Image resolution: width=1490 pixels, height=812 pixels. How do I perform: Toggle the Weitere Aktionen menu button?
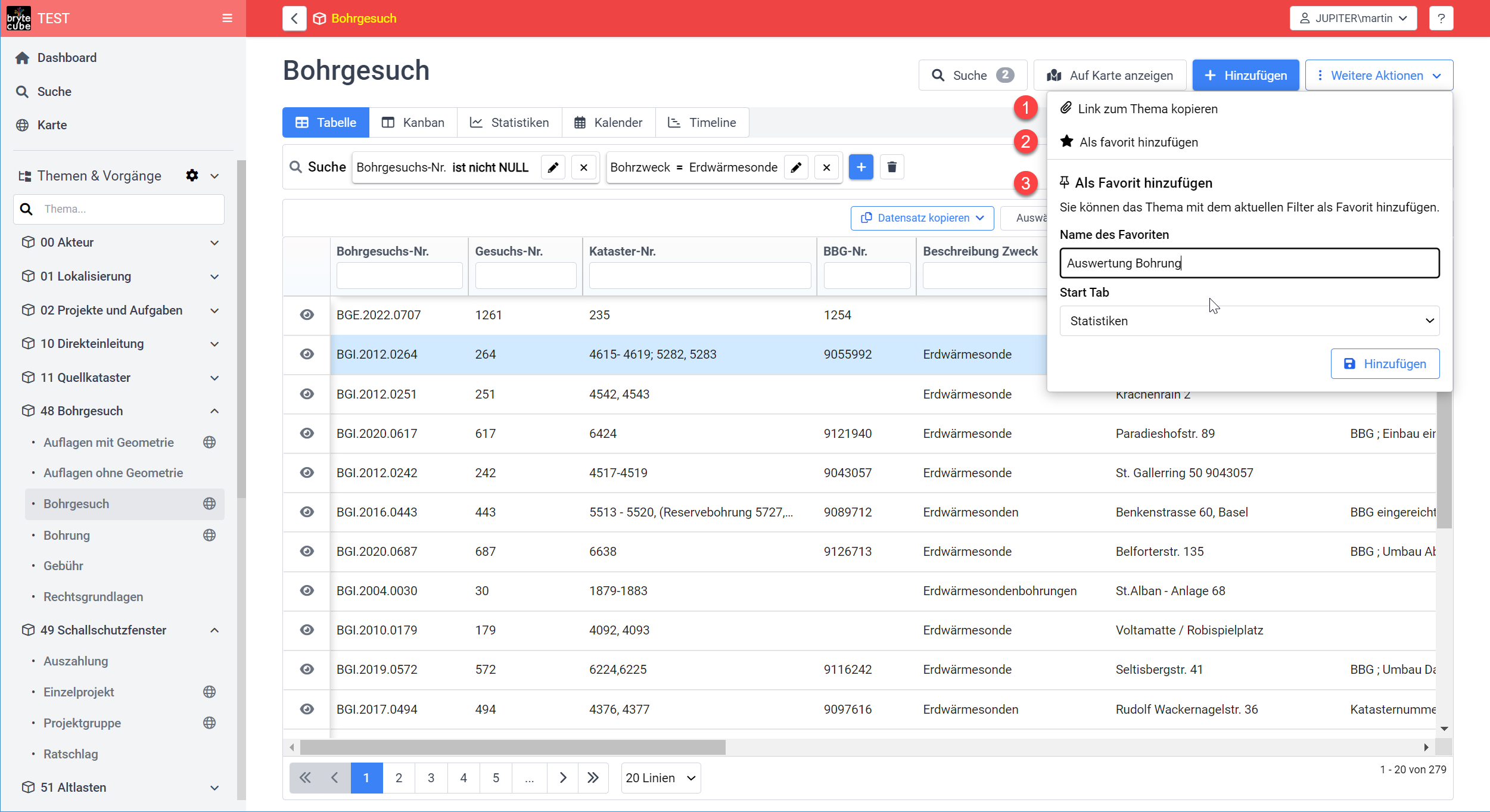click(x=1379, y=76)
